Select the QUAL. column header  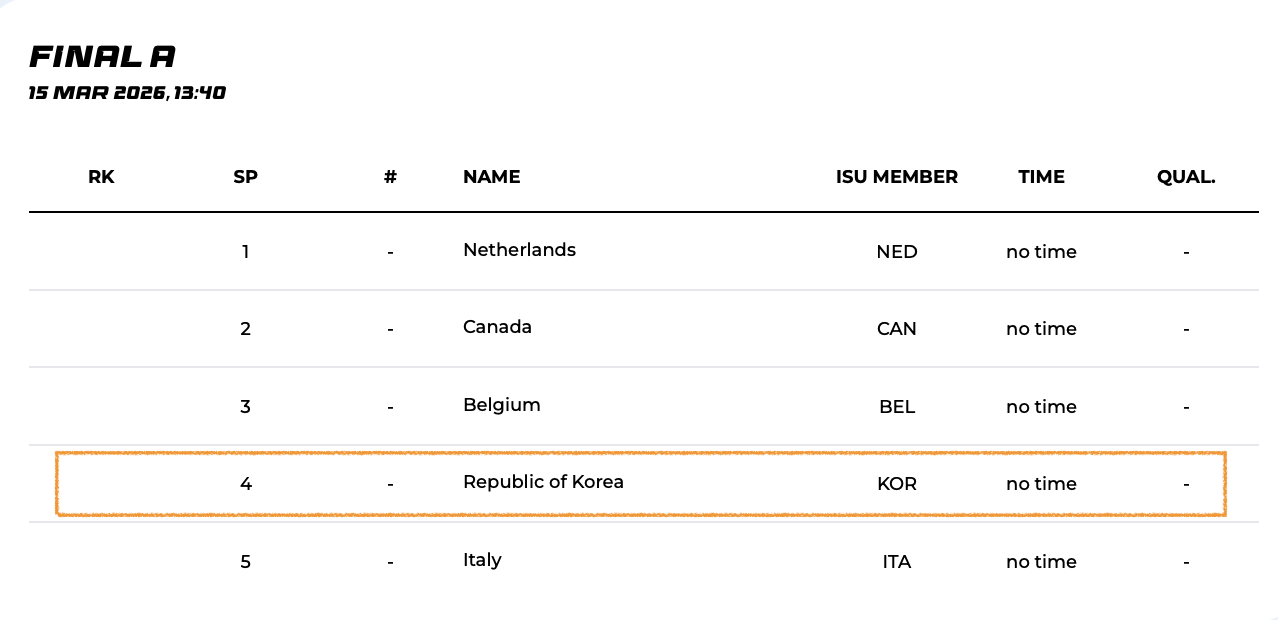click(1186, 177)
